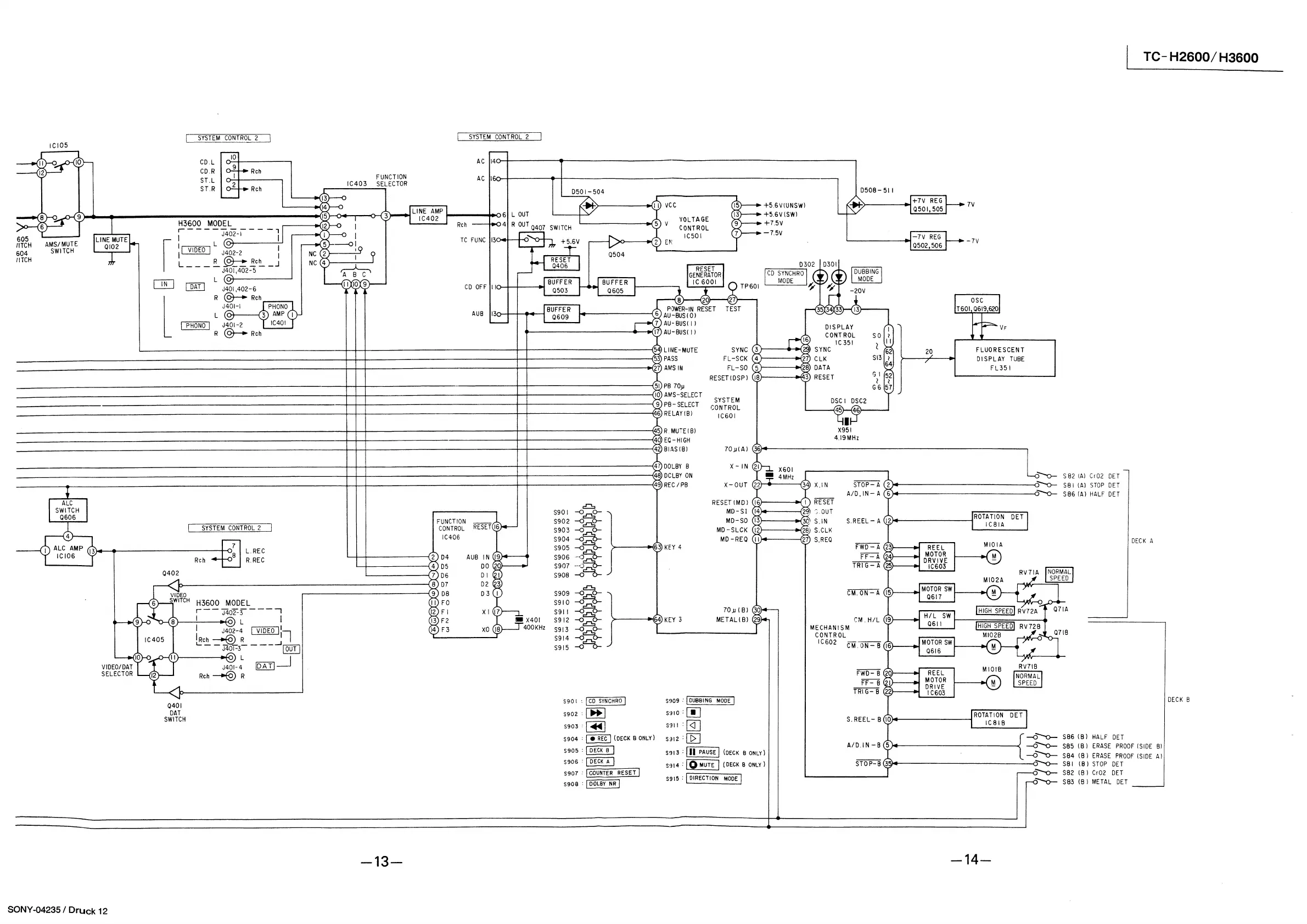Click the forward play triangle at S912
The image size is (1307, 924).
point(693,739)
